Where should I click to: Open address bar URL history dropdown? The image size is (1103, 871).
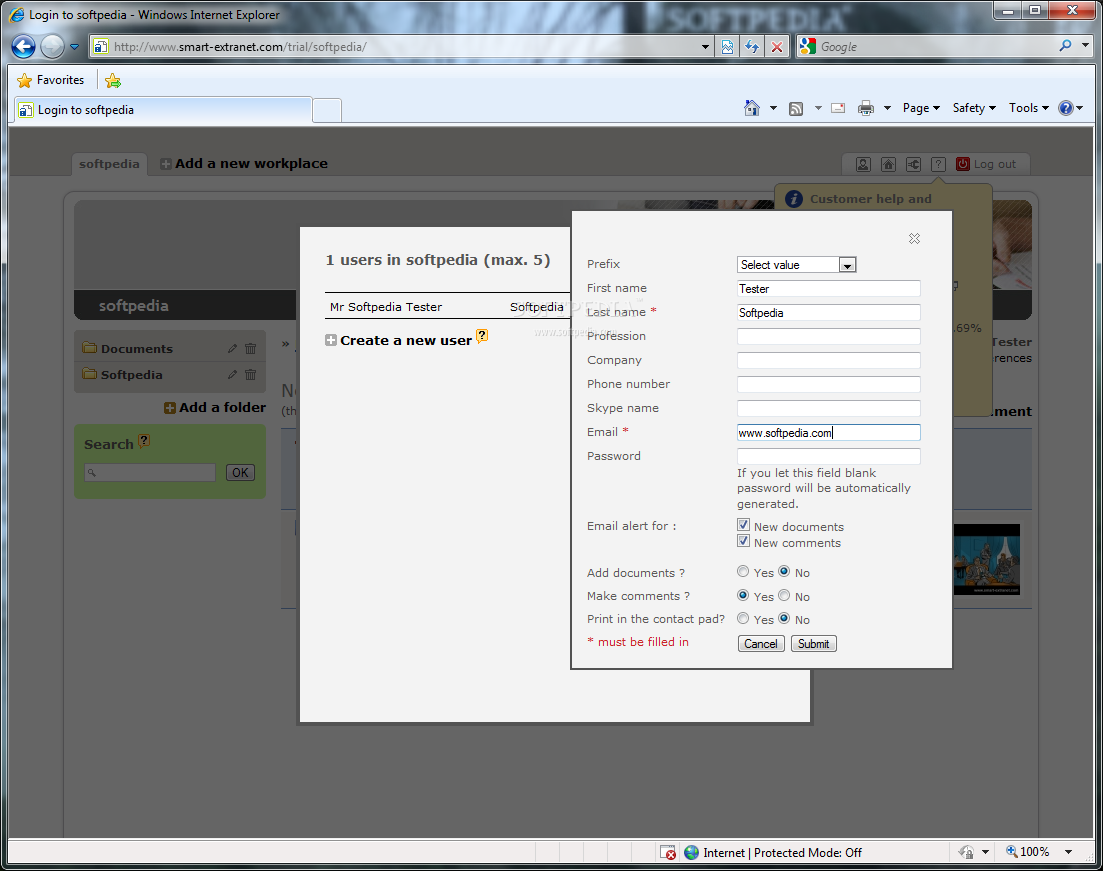pyautogui.click(x=705, y=47)
